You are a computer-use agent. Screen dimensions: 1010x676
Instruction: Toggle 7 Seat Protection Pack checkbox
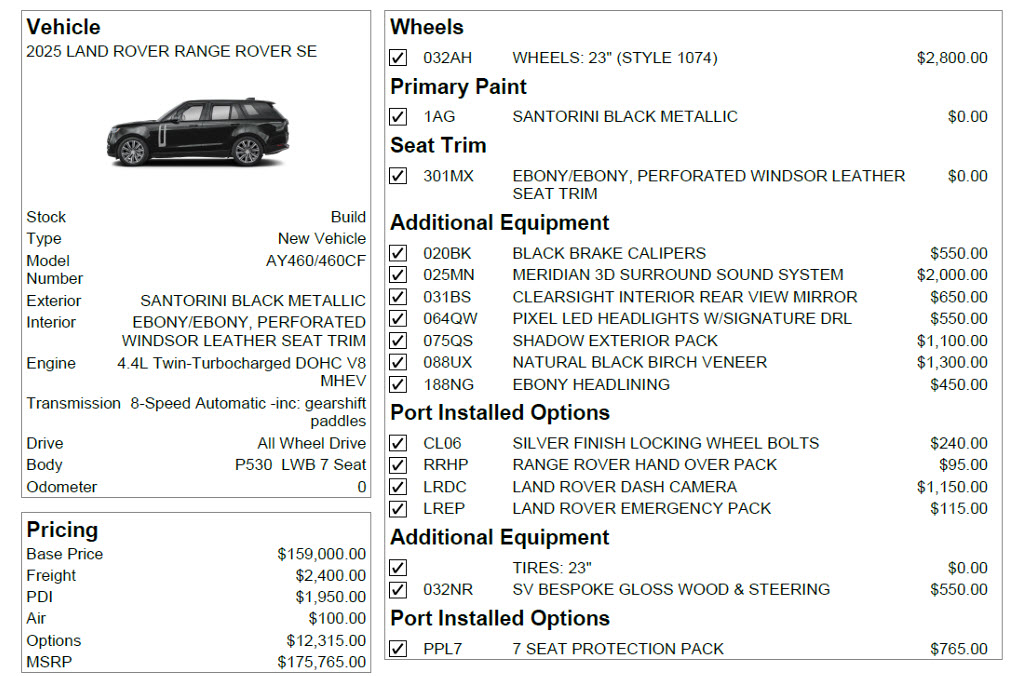coord(398,648)
